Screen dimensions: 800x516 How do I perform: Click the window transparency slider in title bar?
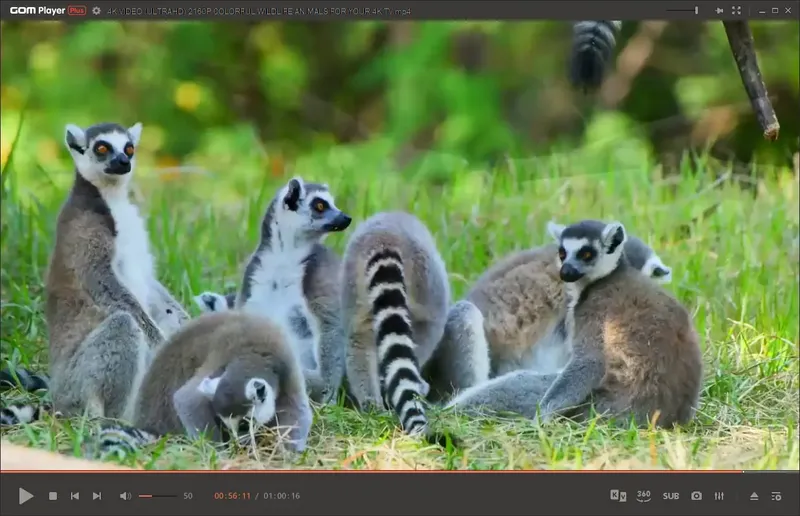(682, 10)
